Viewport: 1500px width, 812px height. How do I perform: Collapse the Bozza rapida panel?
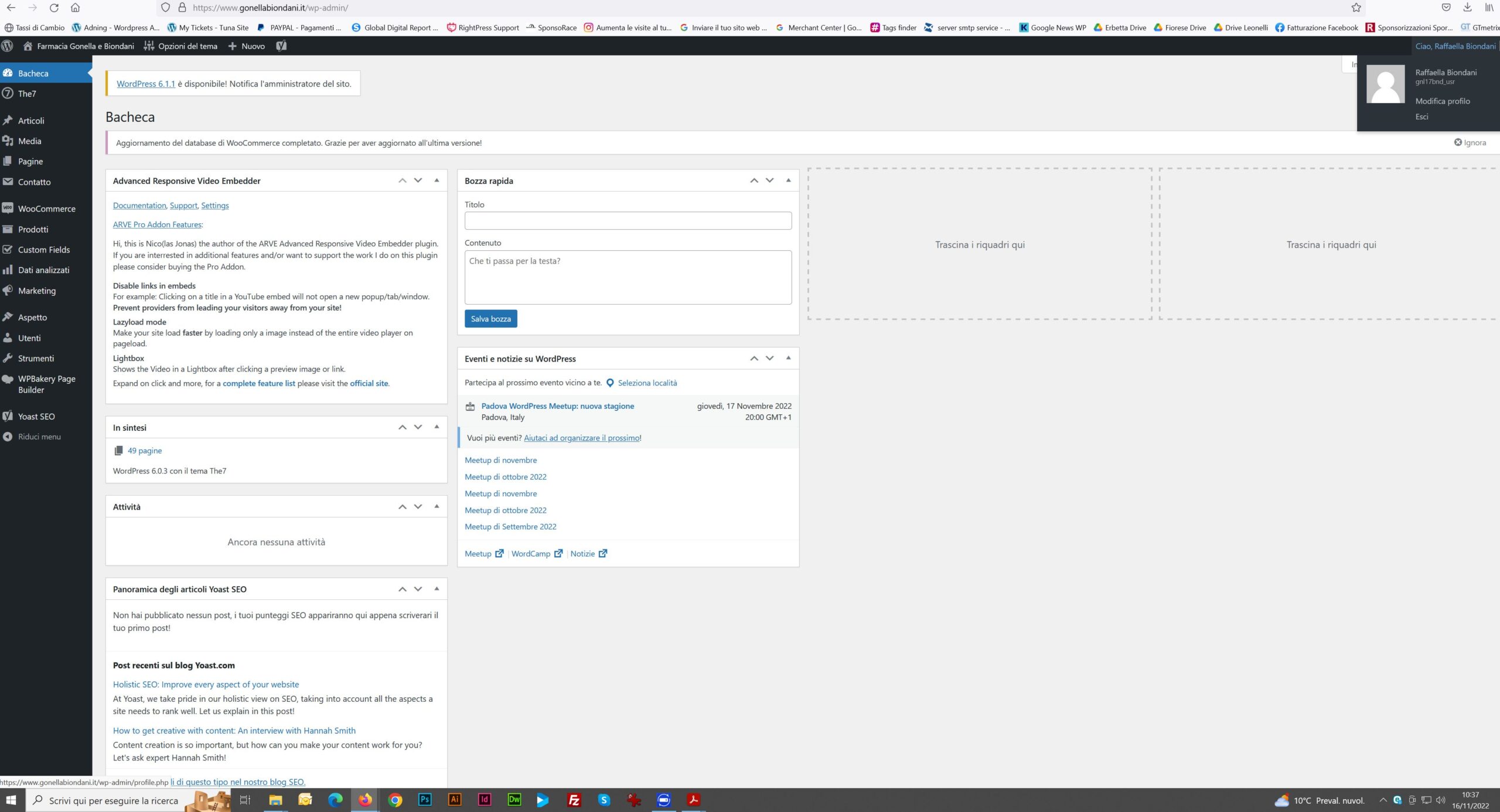[x=788, y=180]
